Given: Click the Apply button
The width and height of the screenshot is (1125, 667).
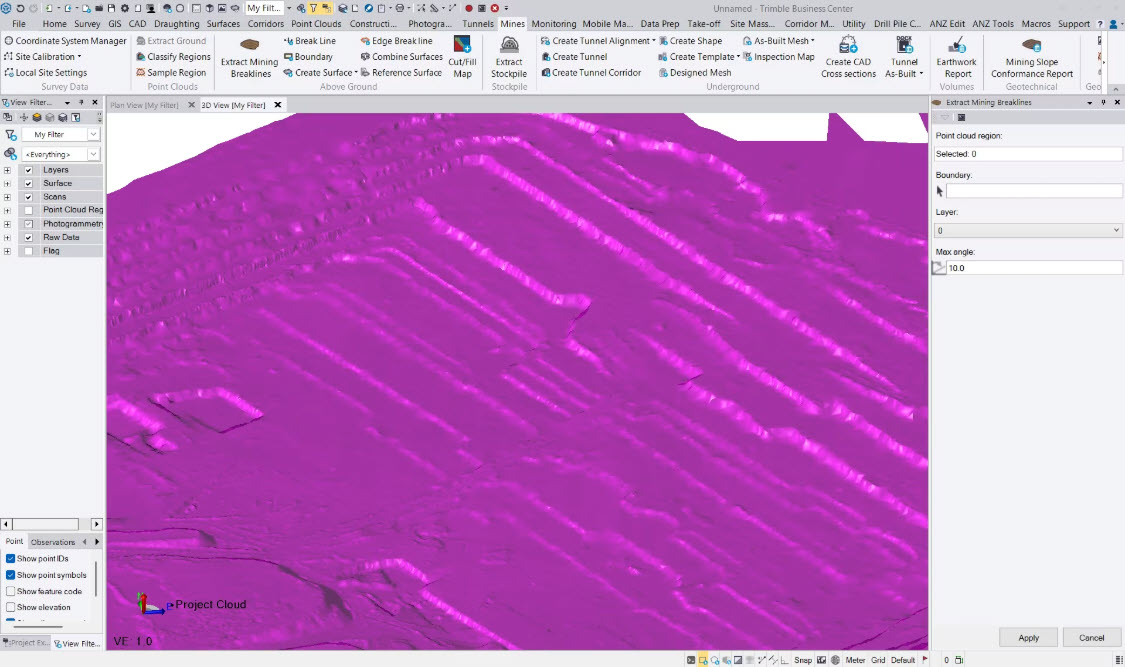Looking at the screenshot, I should click(1028, 638).
